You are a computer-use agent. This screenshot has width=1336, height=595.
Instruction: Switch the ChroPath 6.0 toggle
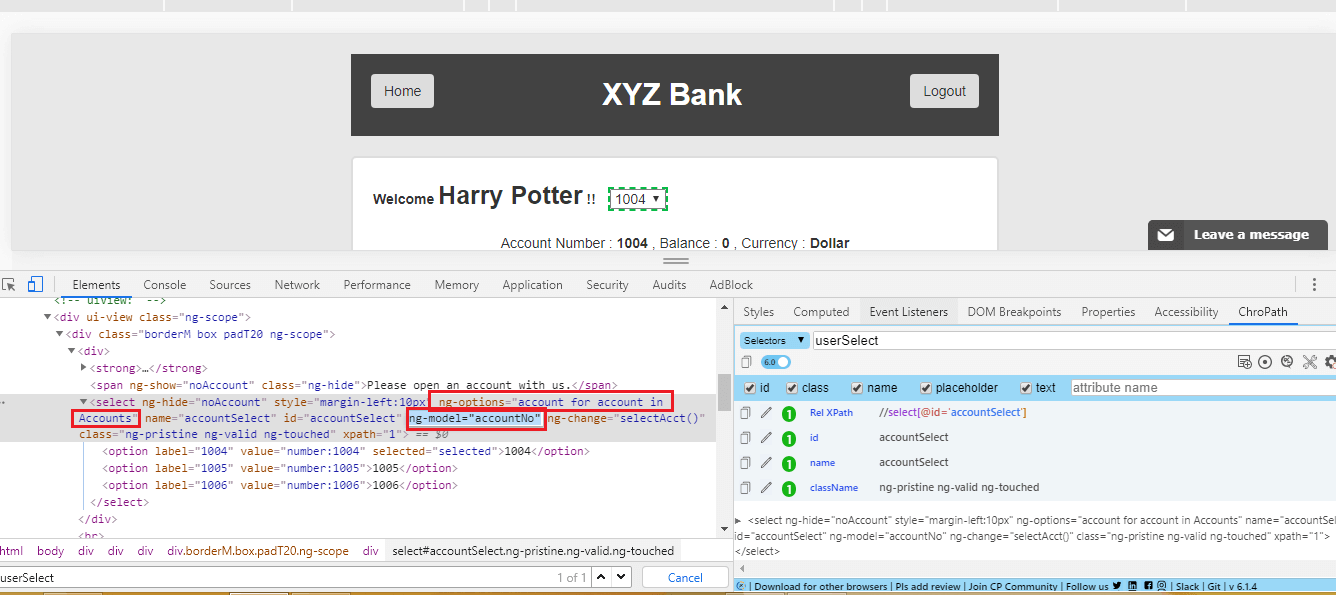[x=775, y=362]
